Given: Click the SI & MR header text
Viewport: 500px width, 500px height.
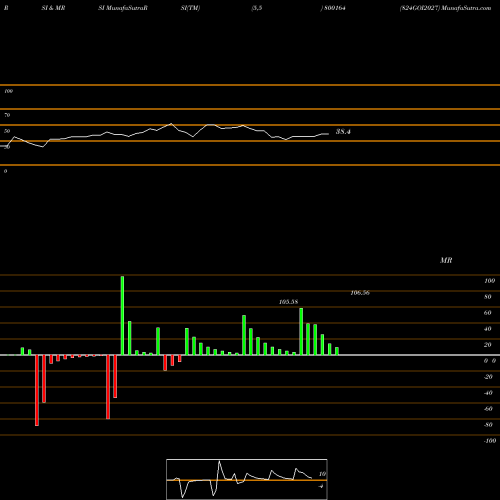Looking at the screenshot, I should click(53, 8).
